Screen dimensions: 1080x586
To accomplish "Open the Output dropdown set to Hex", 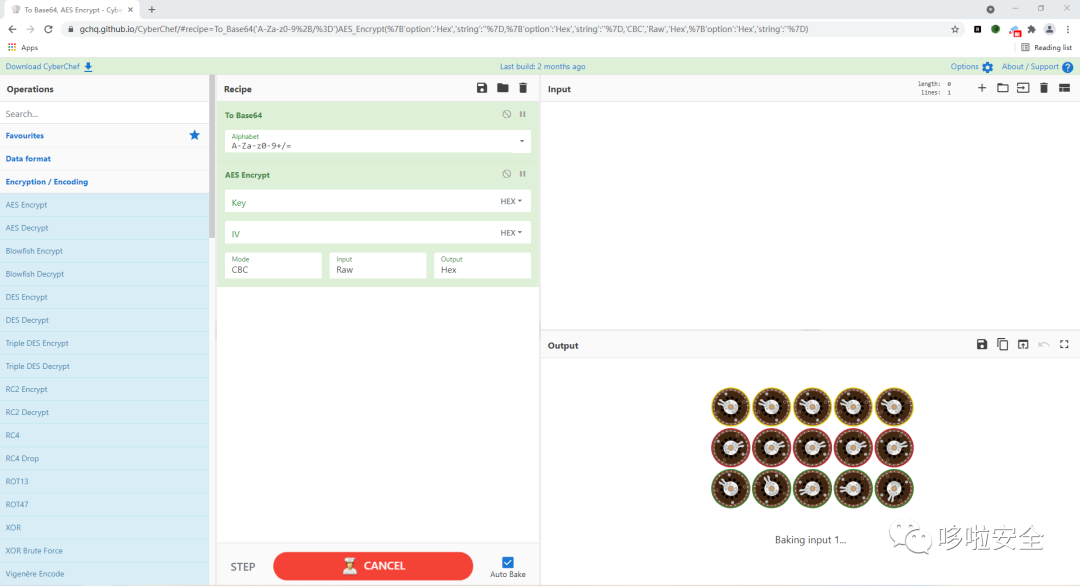I will point(482,265).
